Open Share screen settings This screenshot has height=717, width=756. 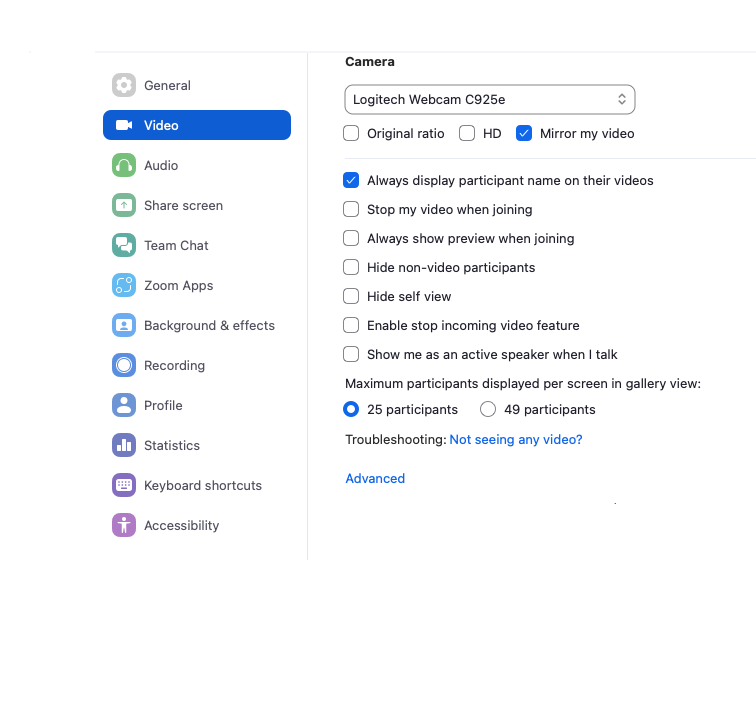197,205
